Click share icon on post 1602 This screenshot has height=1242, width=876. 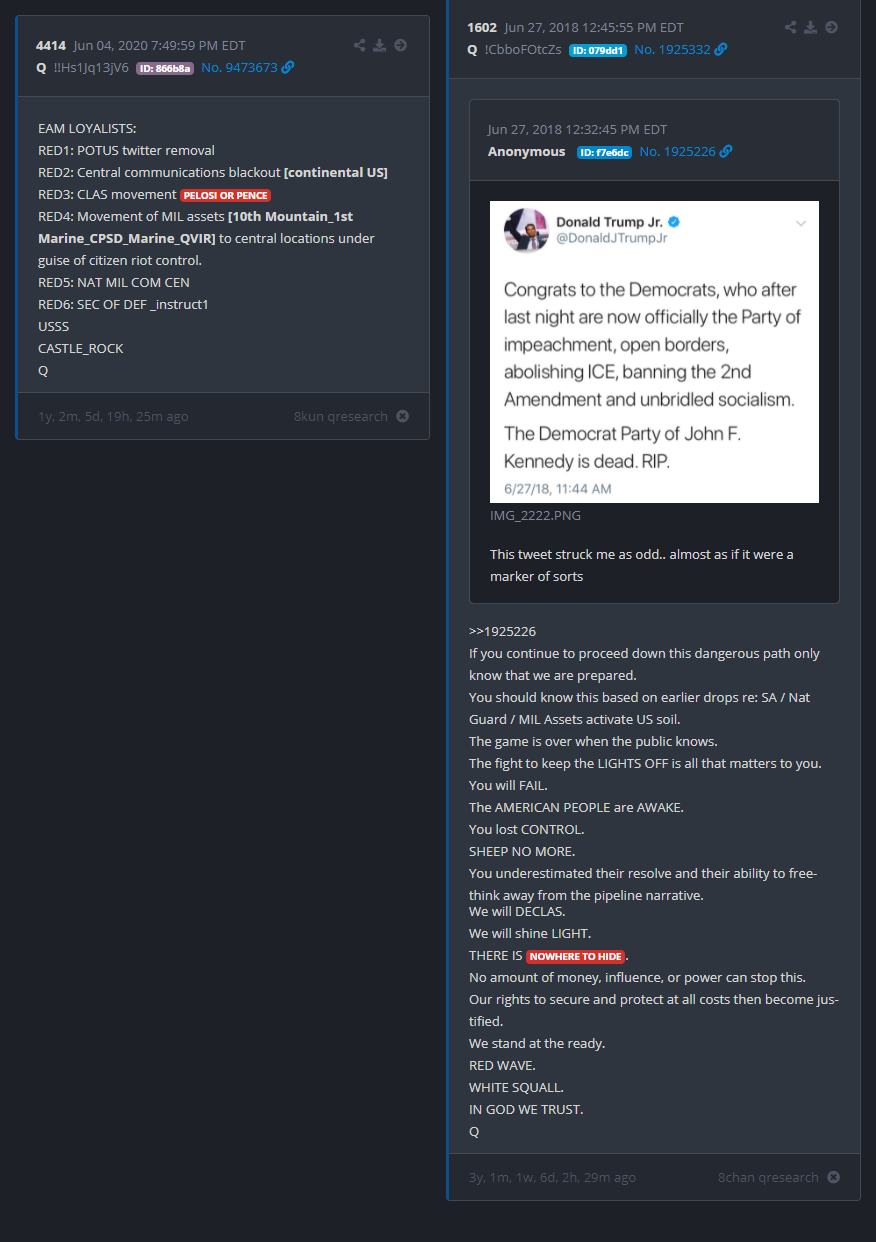pos(791,27)
